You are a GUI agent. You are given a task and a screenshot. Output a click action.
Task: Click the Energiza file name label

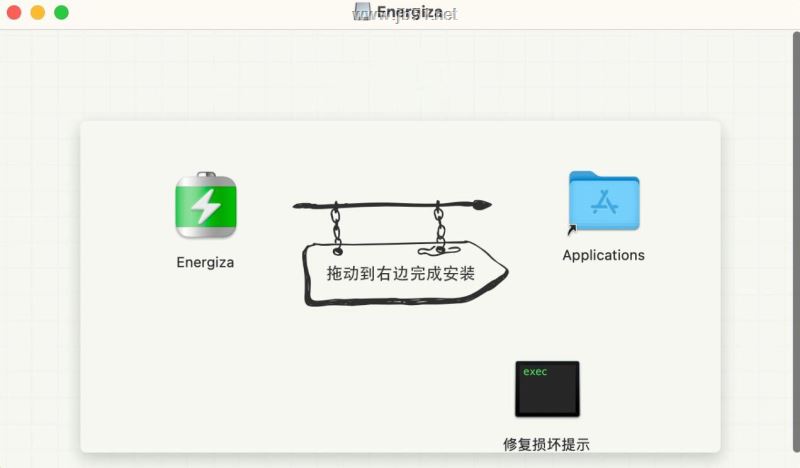tap(205, 262)
